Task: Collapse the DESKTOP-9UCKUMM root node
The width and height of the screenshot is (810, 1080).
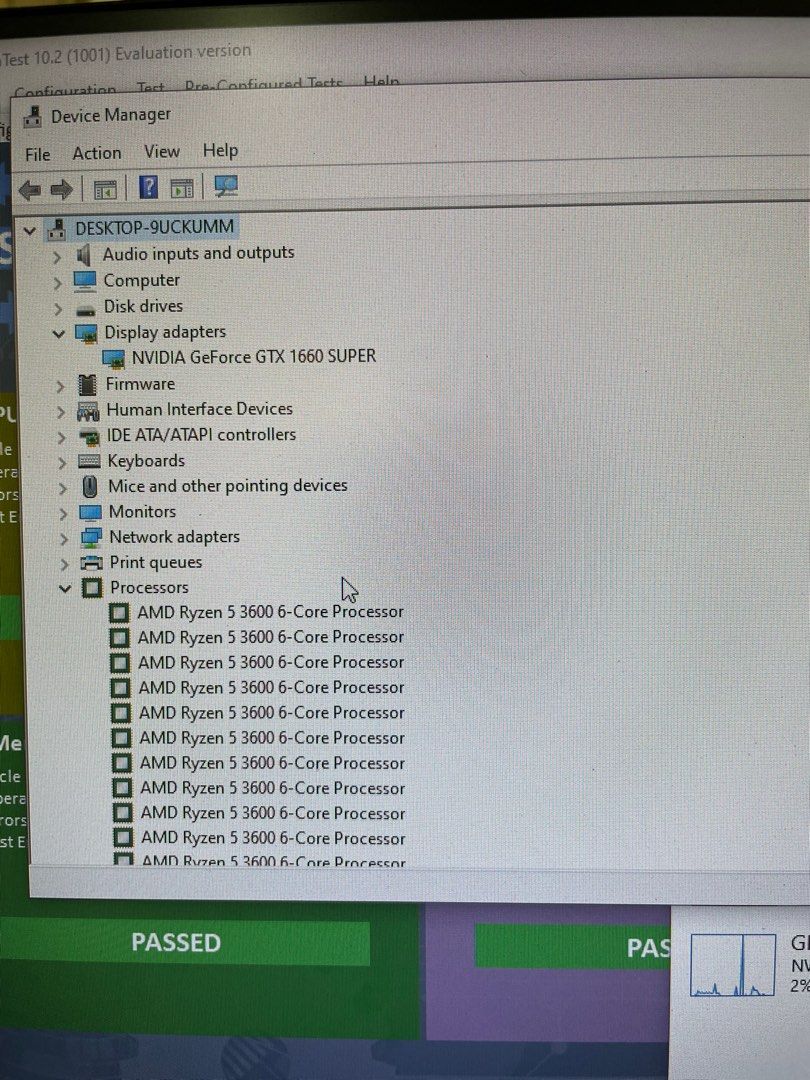Action: pos(29,229)
